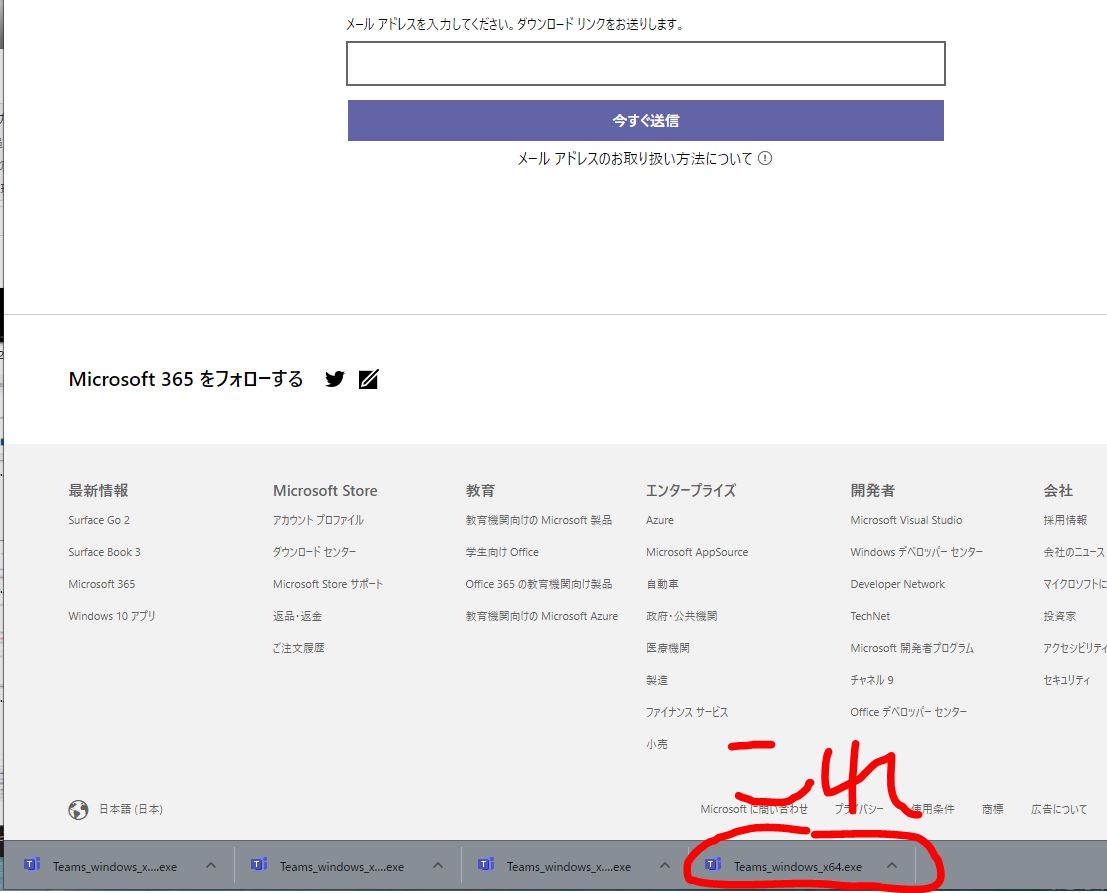Open first Teams_windows_x....exe download item

[x=115, y=867]
